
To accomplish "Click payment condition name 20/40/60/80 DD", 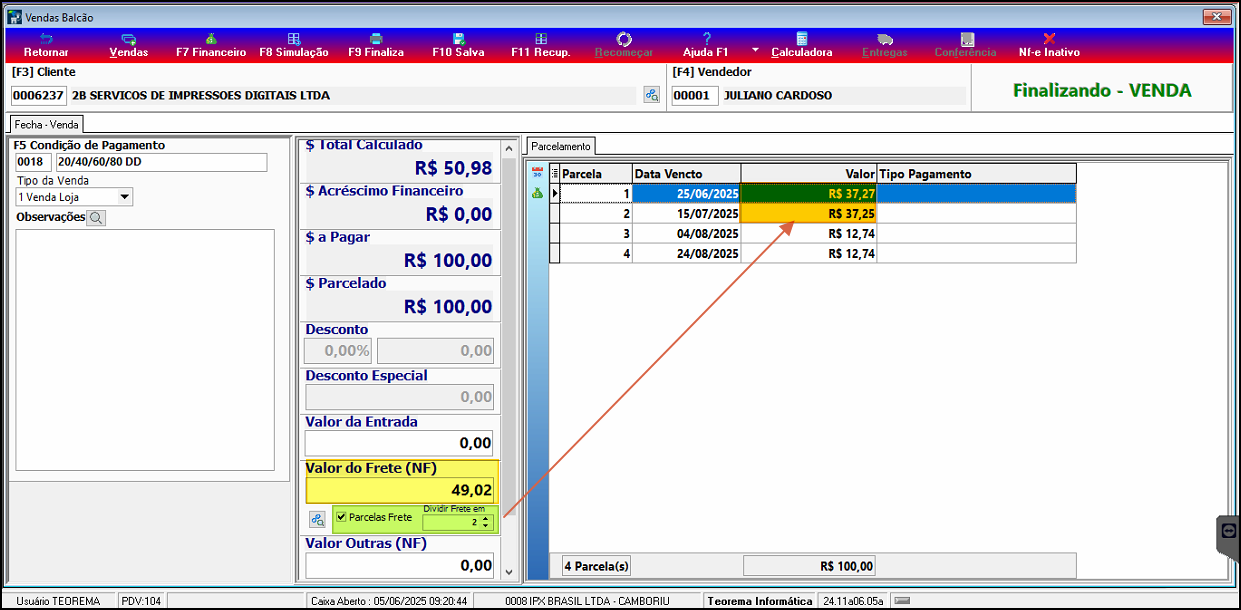I will coord(161,162).
